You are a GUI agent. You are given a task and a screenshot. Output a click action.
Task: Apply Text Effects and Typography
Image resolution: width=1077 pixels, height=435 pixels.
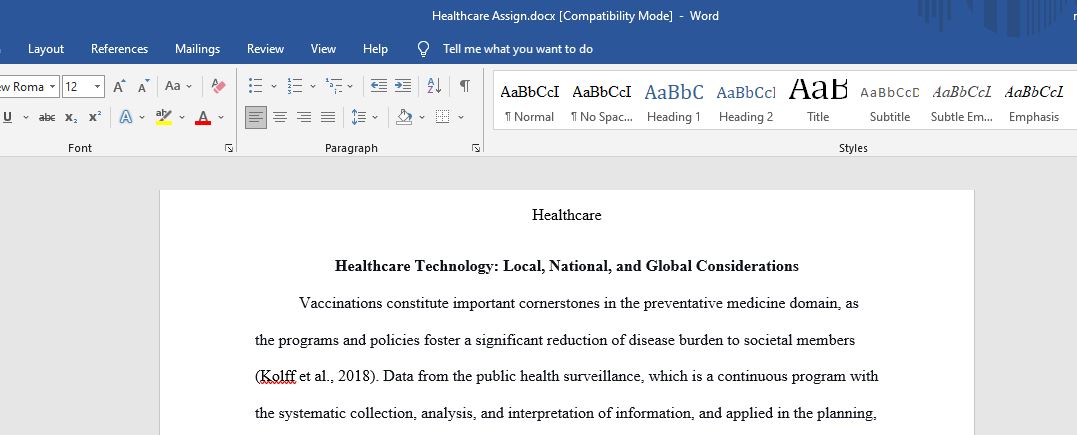[126, 118]
